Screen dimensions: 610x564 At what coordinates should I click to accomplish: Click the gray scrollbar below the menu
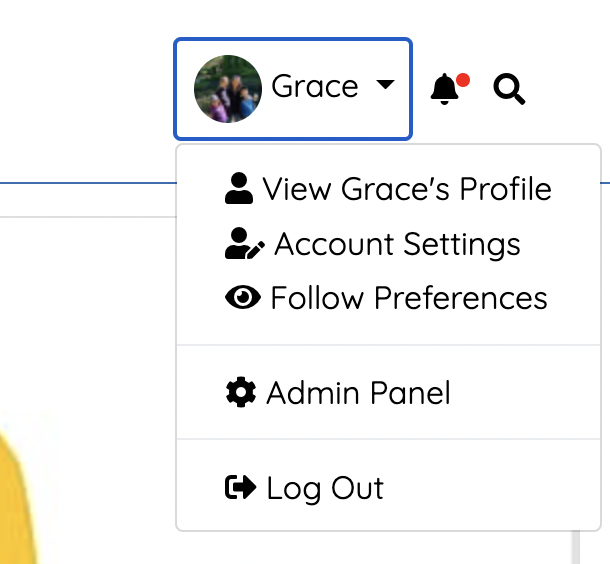[576, 548]
